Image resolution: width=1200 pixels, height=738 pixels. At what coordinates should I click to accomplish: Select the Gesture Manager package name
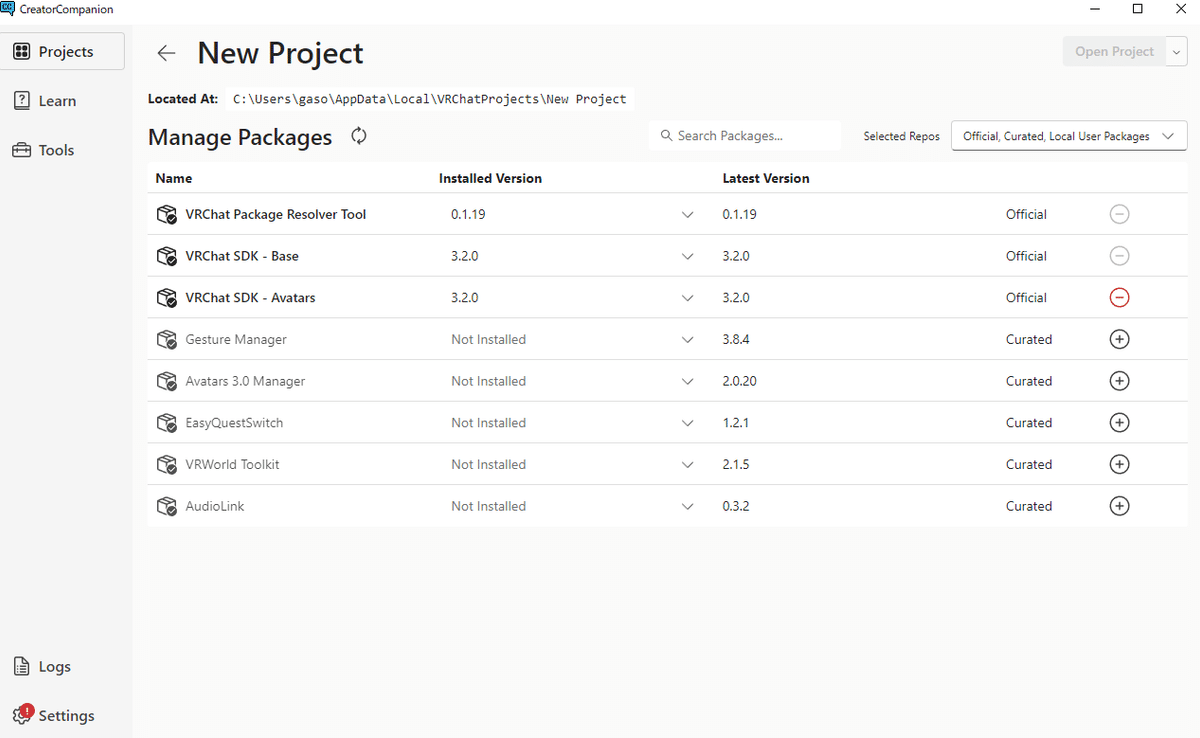point(236,340)
